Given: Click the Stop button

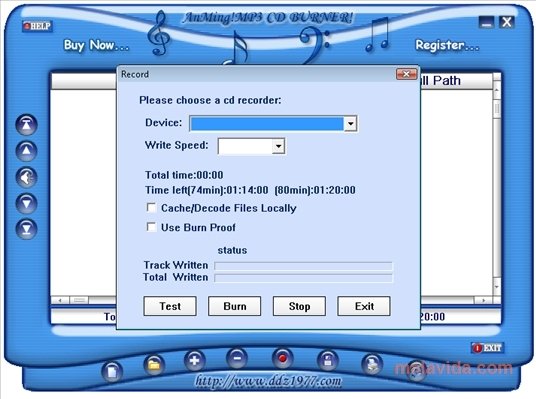Looking at the screenshot, I should point(299,306).
